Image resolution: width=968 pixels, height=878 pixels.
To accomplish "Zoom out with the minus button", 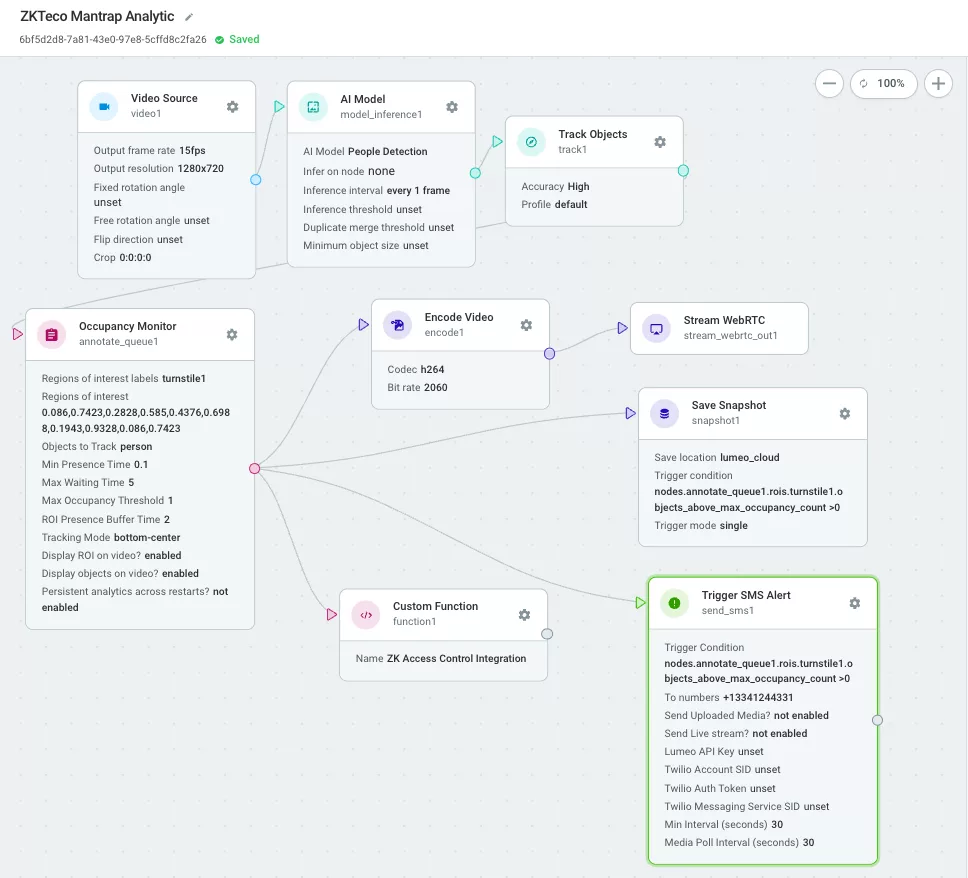I will (x=829, y=83).
